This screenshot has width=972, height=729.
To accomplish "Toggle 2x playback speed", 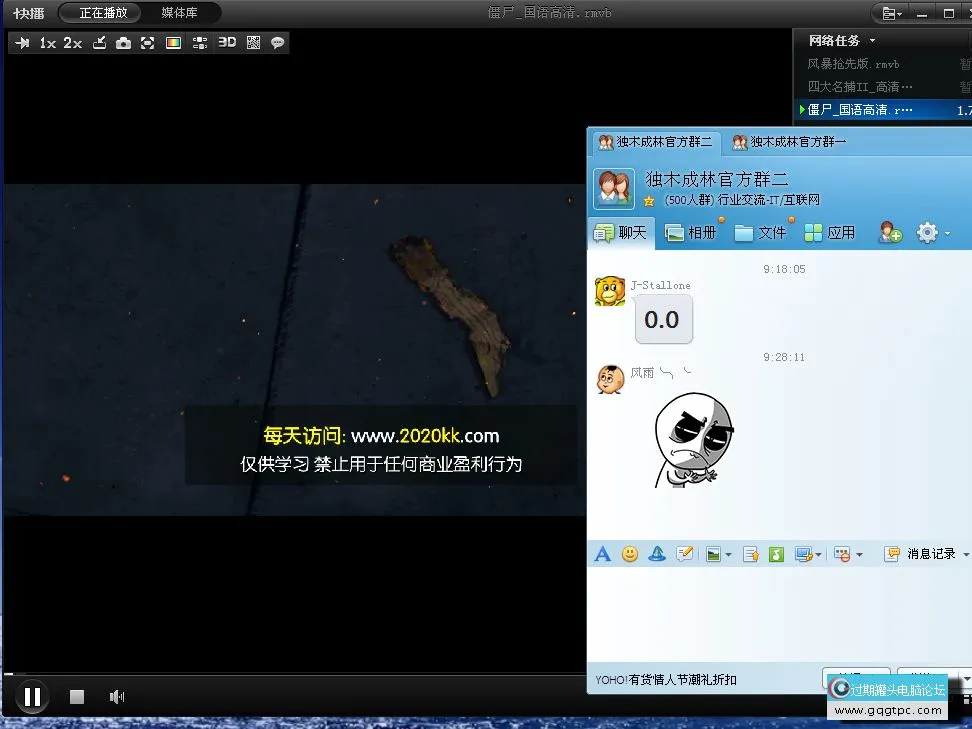I will click(x=73, y=42).
